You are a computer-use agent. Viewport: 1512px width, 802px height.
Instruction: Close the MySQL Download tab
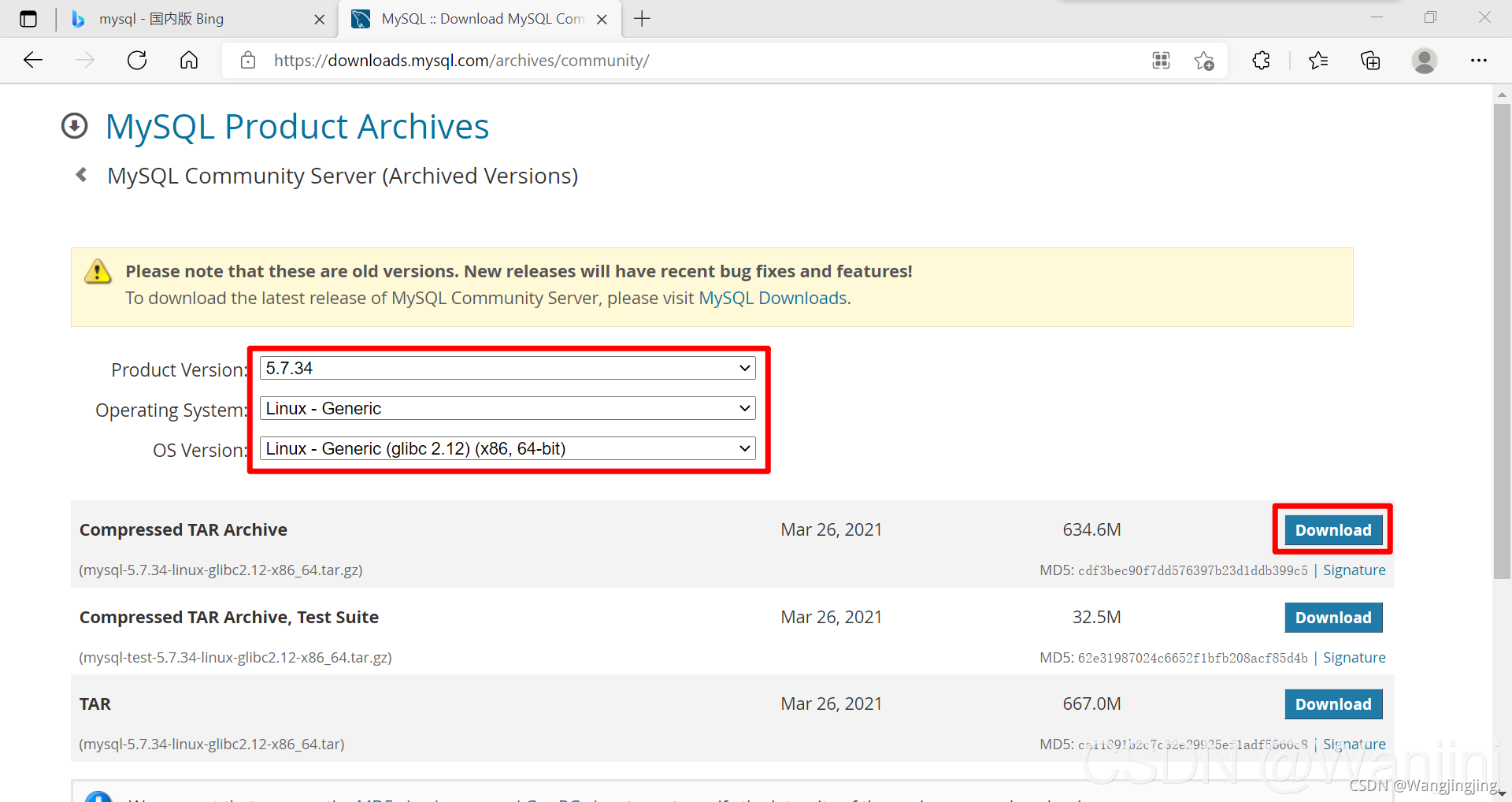click(x=602, y=20)
